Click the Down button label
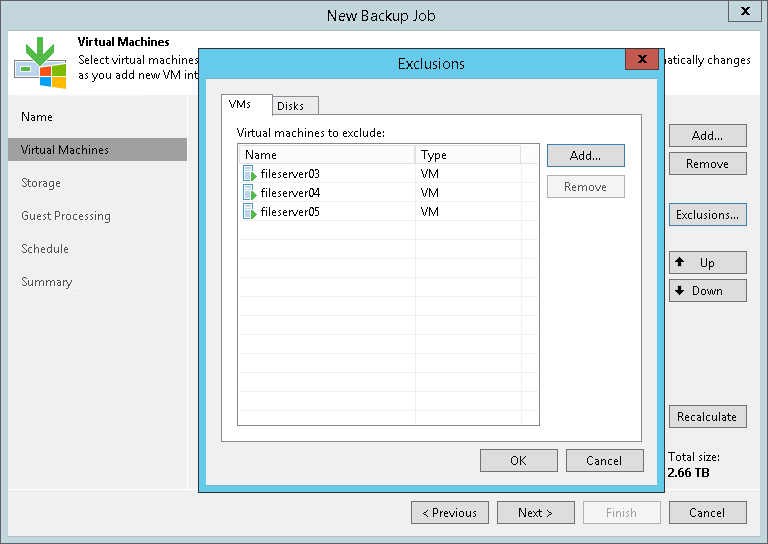The width and height of the screenshot is (768, 544). coord(707,291)
